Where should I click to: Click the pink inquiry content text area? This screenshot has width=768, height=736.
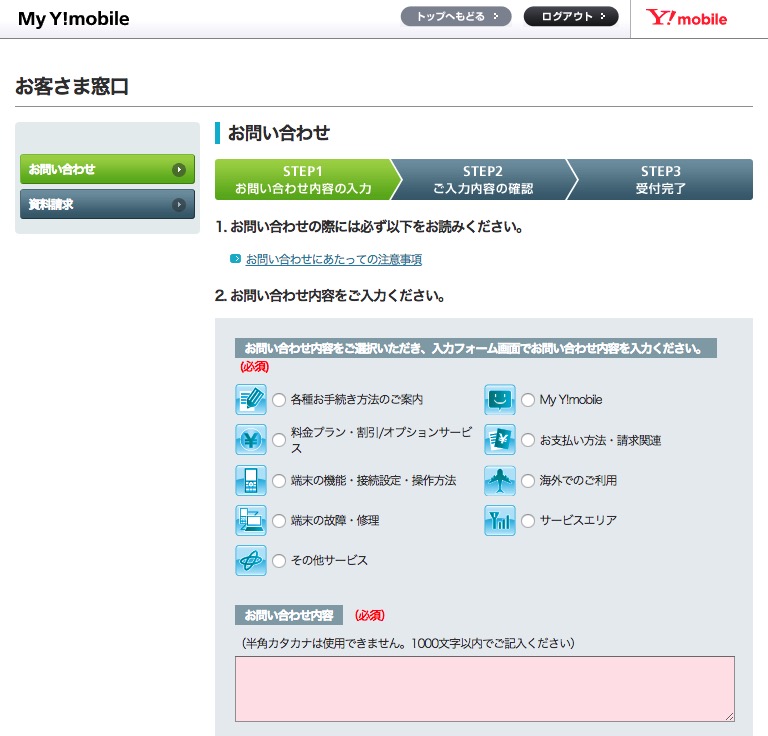(x=484, y=688)
